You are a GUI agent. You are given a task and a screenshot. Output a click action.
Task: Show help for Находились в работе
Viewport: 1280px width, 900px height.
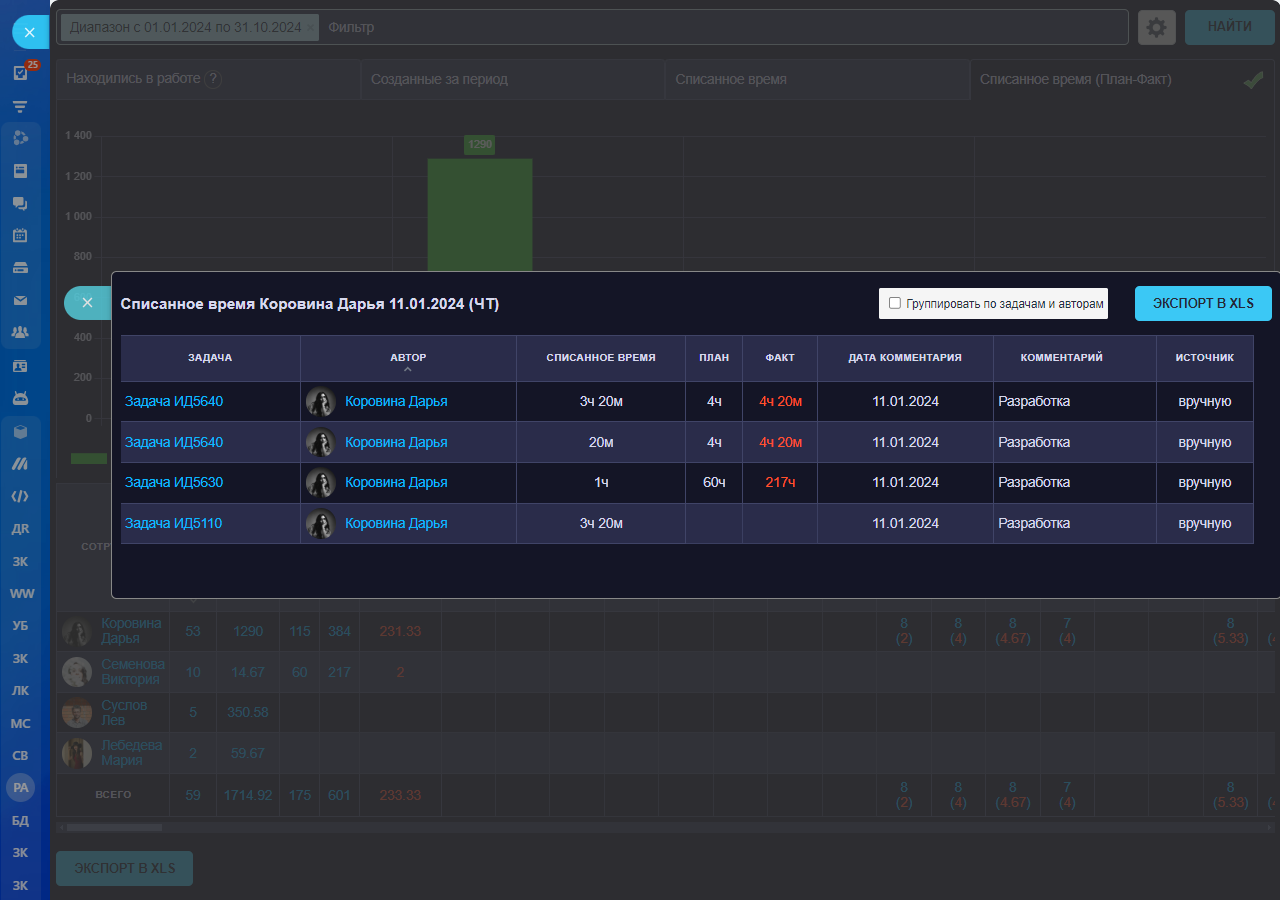tap(213, 79)
